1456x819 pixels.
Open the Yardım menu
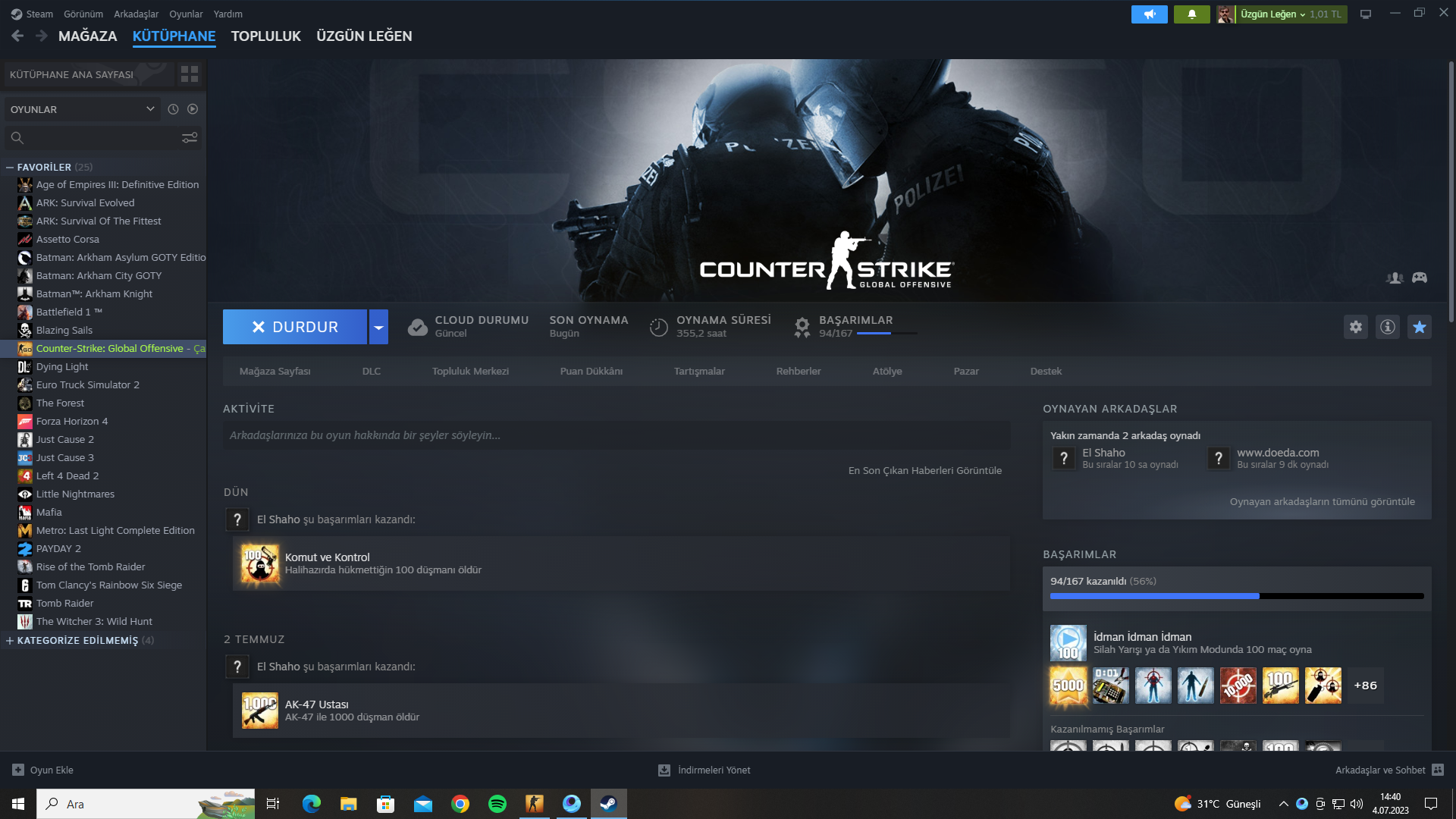228,14
